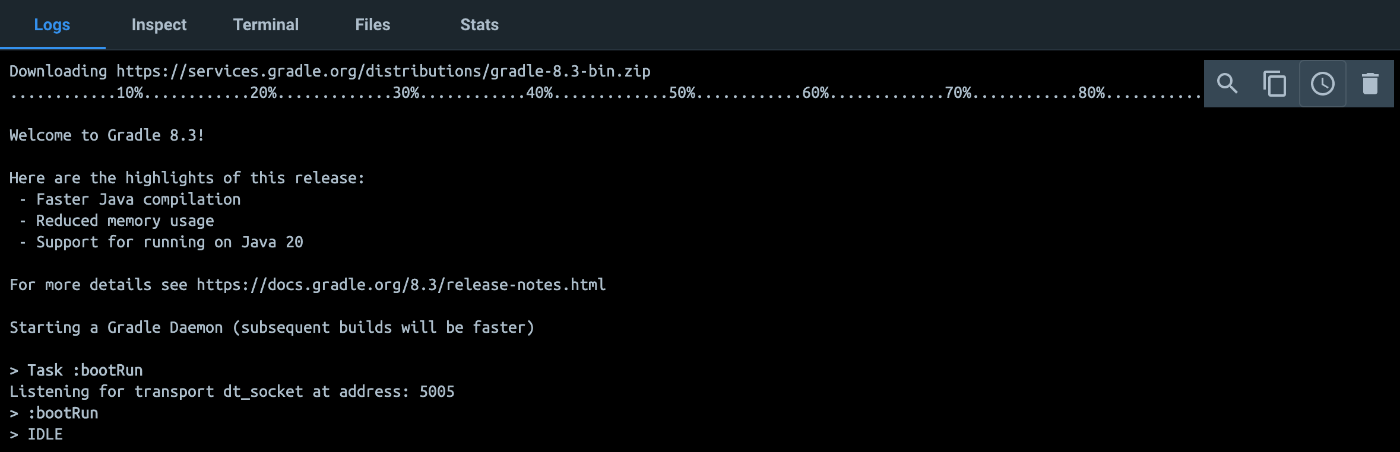Open the log search magnifier icon
The image size is (1400, 452).
click(1227, 84)
